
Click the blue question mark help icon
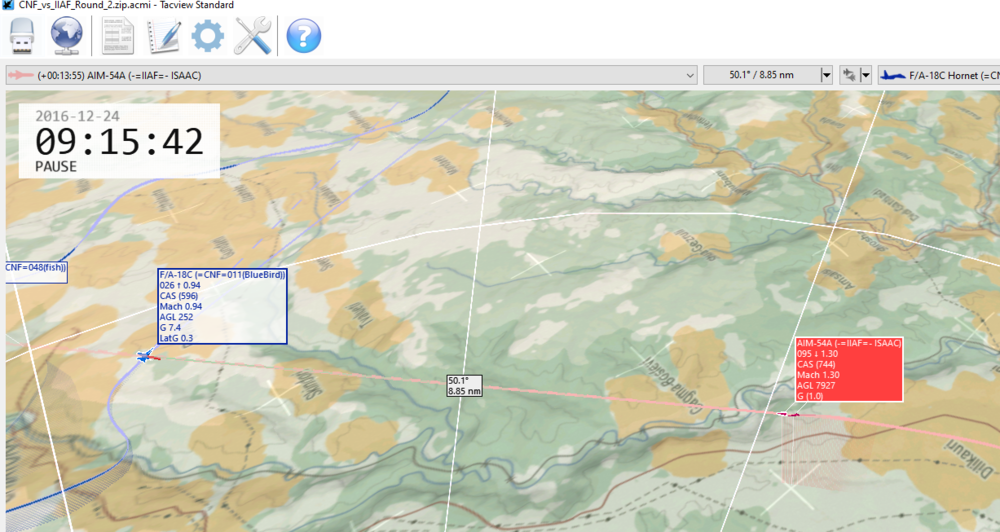pyautogui.click(x=304, y=36)
